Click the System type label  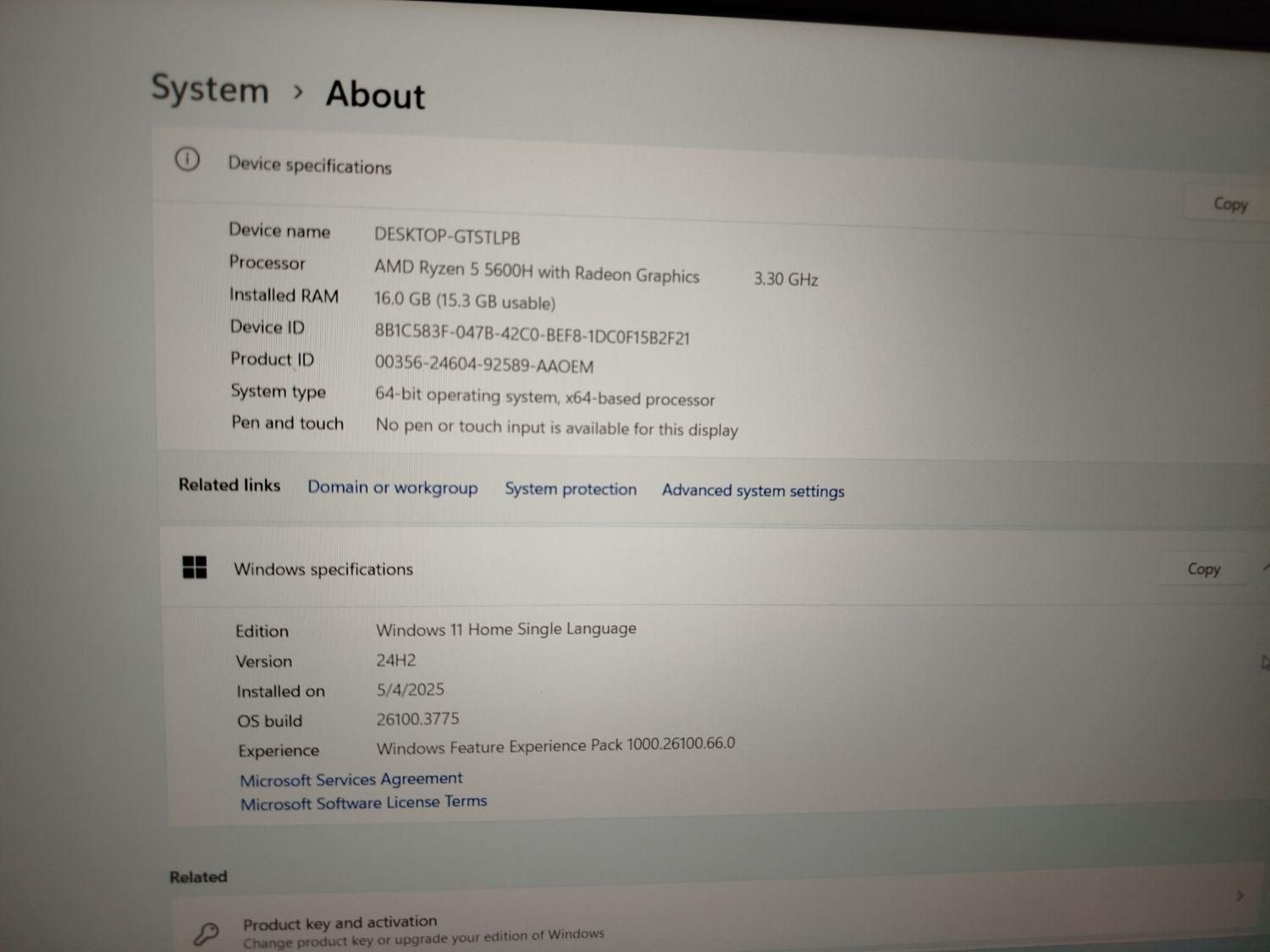[x=278, y=391]
